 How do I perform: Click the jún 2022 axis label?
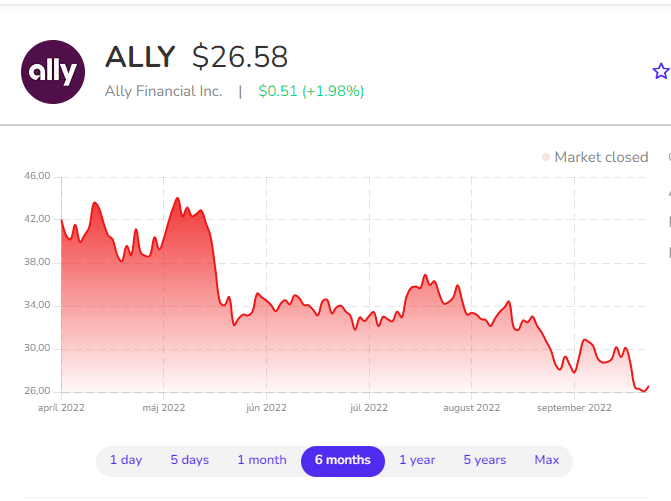coord(266,407)
